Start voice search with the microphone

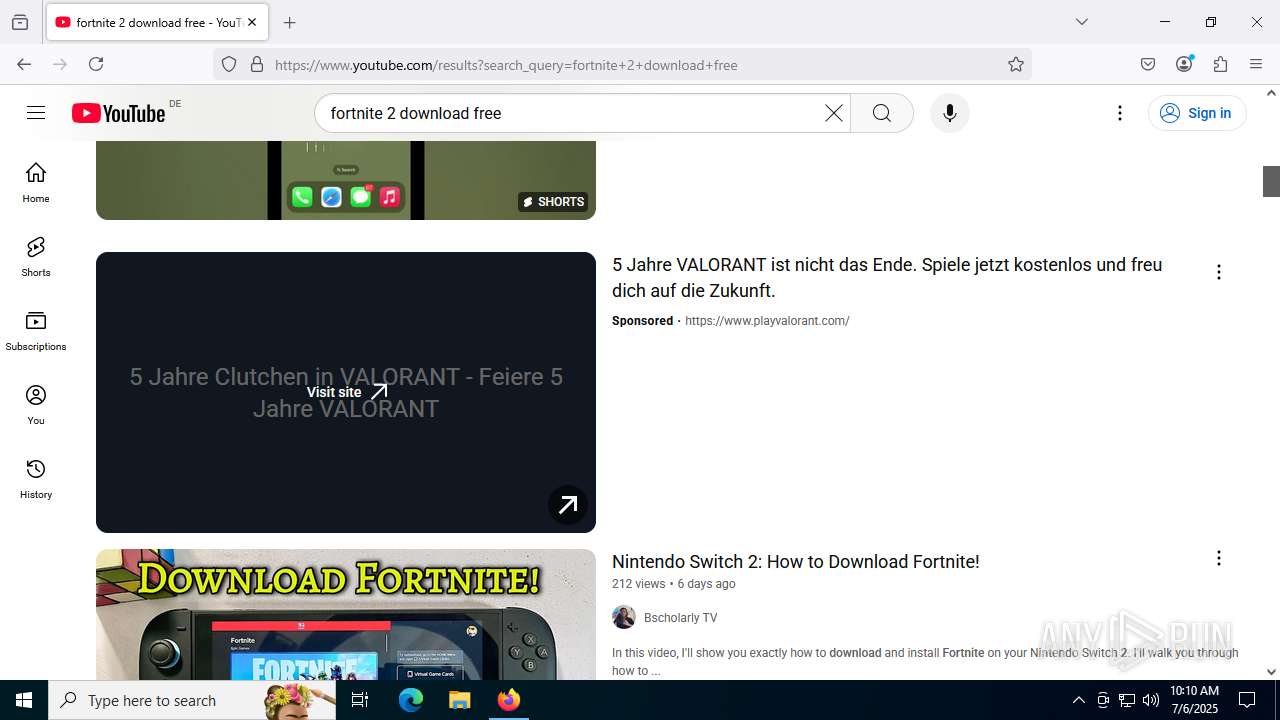pyautogui.click(x=950, y=113)
